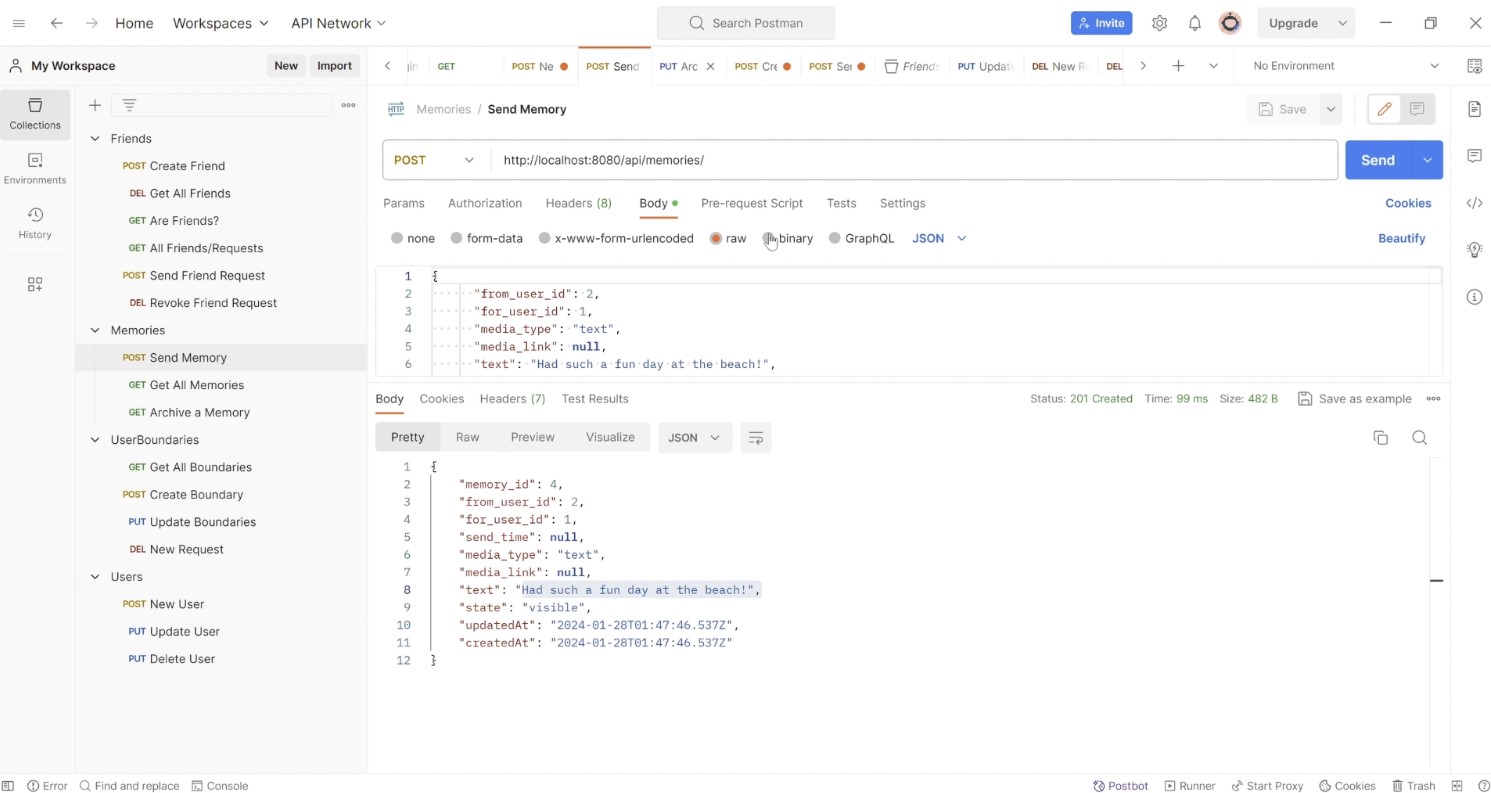Open the related requests lightbulb icon
This screenshot has width=1491, height=793.
[x=1474, y=250]
